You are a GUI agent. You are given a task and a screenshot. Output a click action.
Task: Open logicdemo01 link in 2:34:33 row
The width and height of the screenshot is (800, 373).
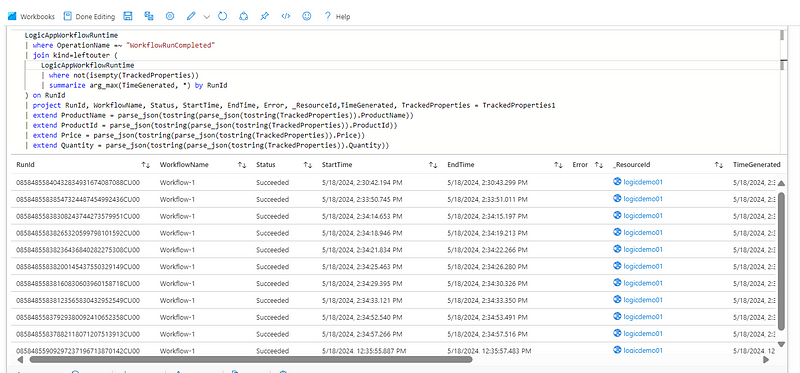click(643, 300)
